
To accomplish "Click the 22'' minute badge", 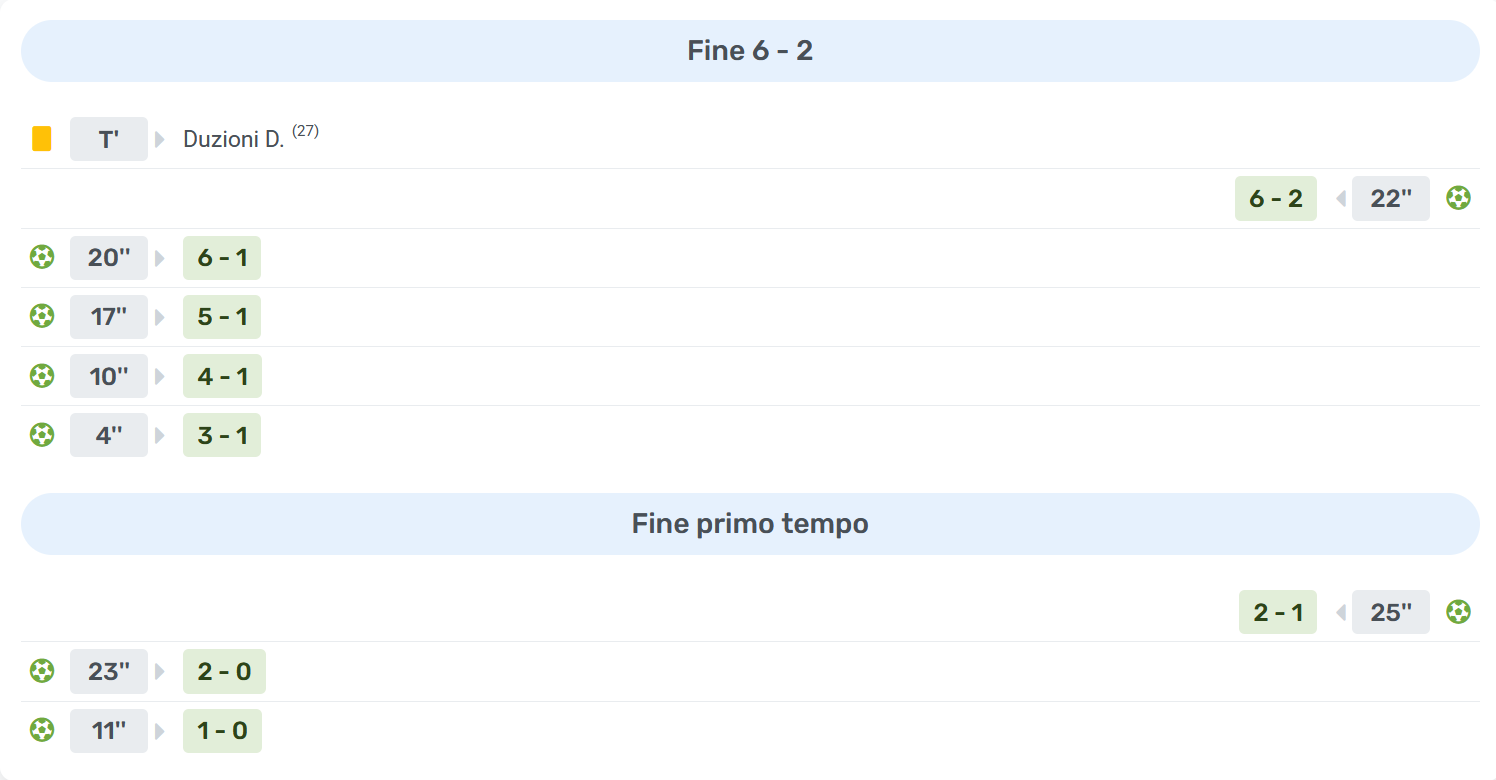I will click(1391, 198).
